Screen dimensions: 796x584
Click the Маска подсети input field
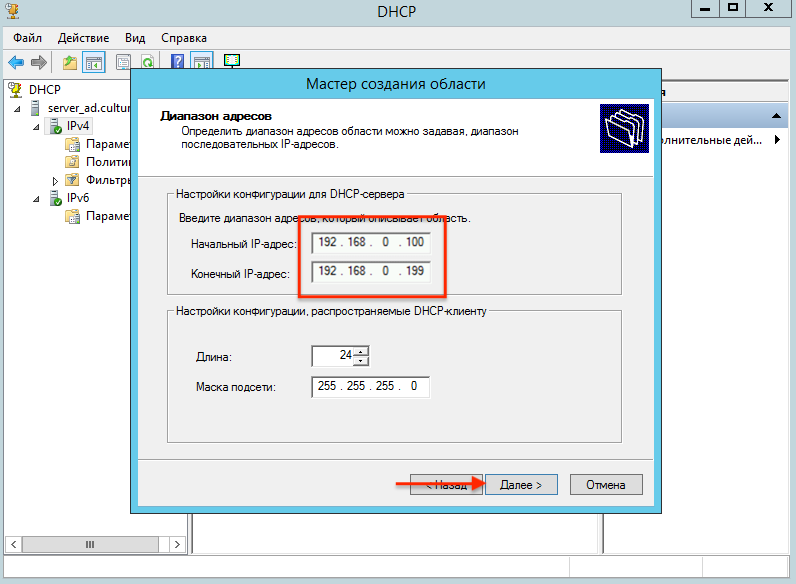(x=370, y=386)
